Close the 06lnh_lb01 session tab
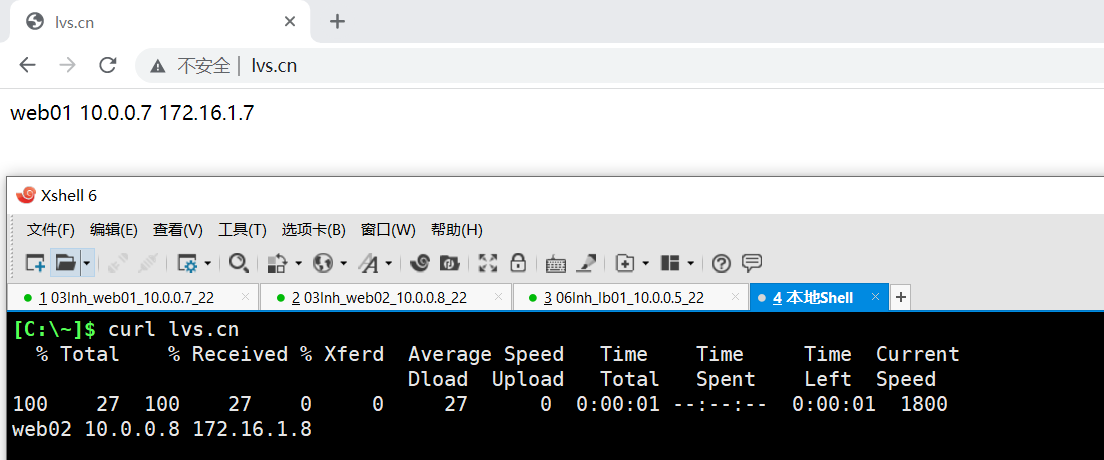Screen dimensions: 1104x460 pyautogui.click(x=735, y=297)
